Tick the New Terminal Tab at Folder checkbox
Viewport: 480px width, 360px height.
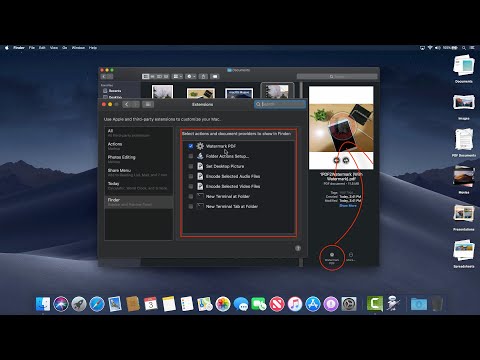point(191,206)
